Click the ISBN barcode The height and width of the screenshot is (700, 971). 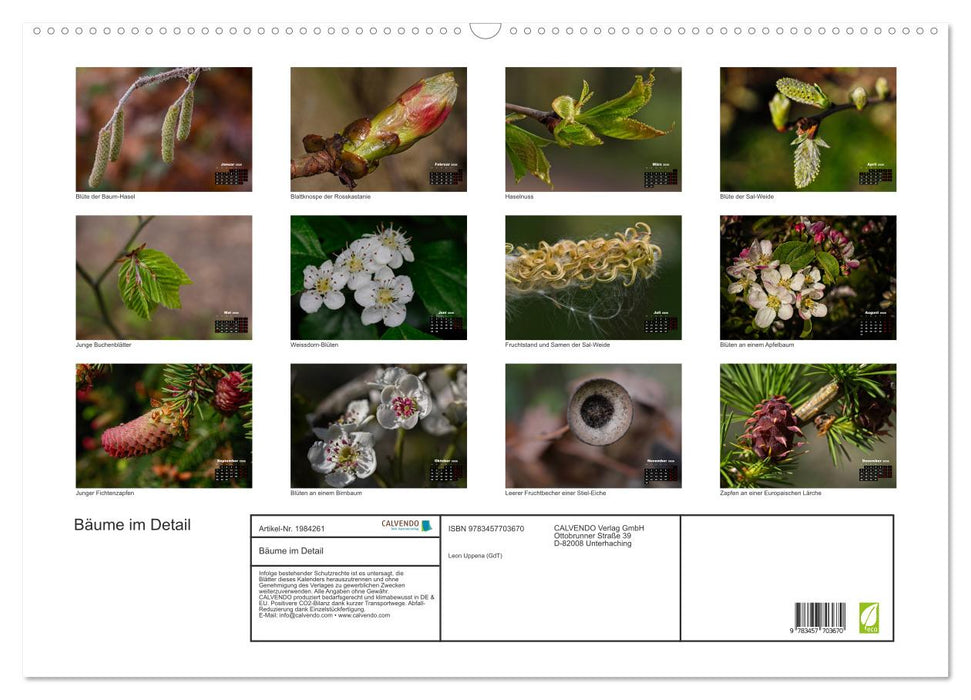click(x=820, y=618)
